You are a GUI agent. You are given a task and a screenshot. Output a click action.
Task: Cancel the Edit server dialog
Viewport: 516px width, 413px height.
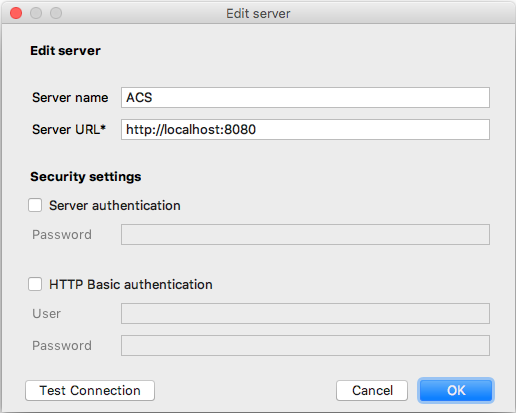[372, 390]
